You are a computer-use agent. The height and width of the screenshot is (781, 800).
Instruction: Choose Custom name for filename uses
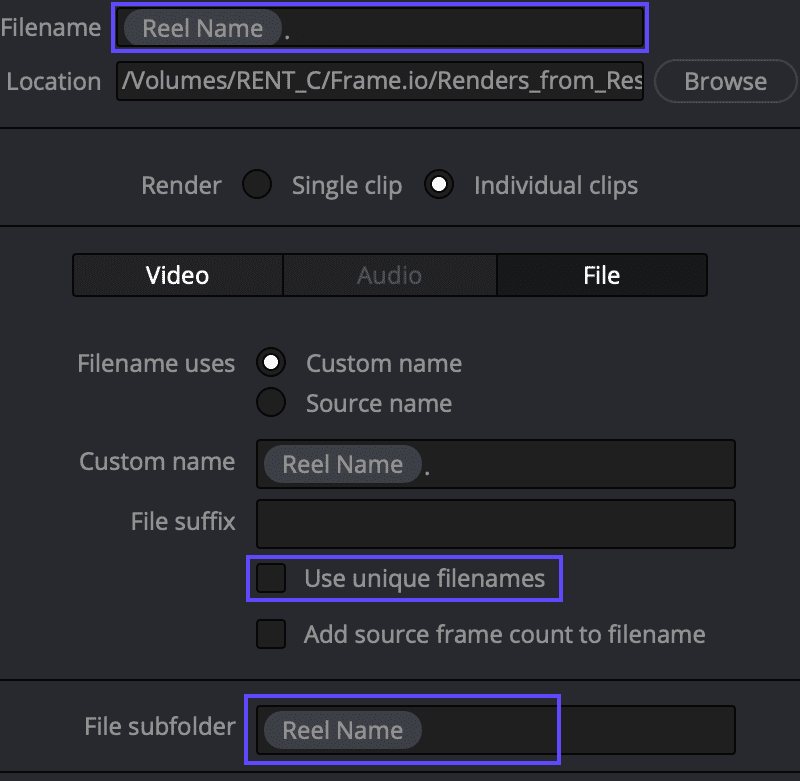coord(271,363)
